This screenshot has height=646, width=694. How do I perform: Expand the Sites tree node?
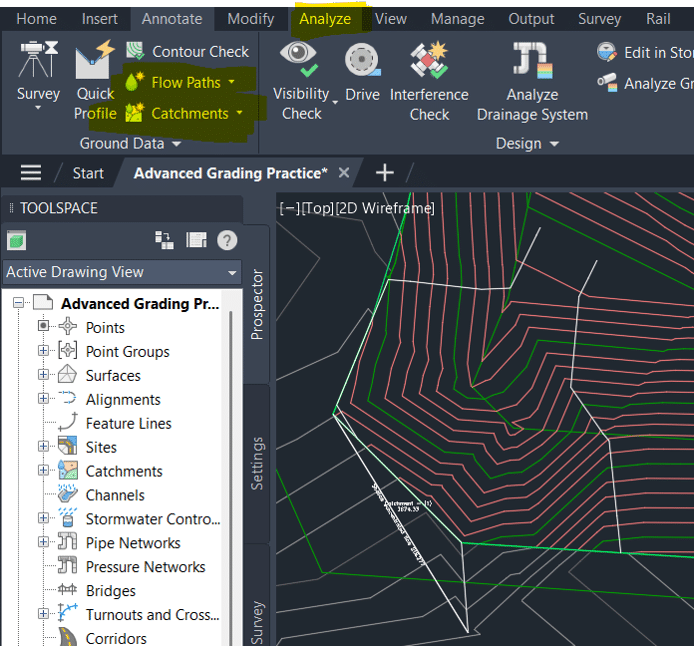(x=43, y=446)
